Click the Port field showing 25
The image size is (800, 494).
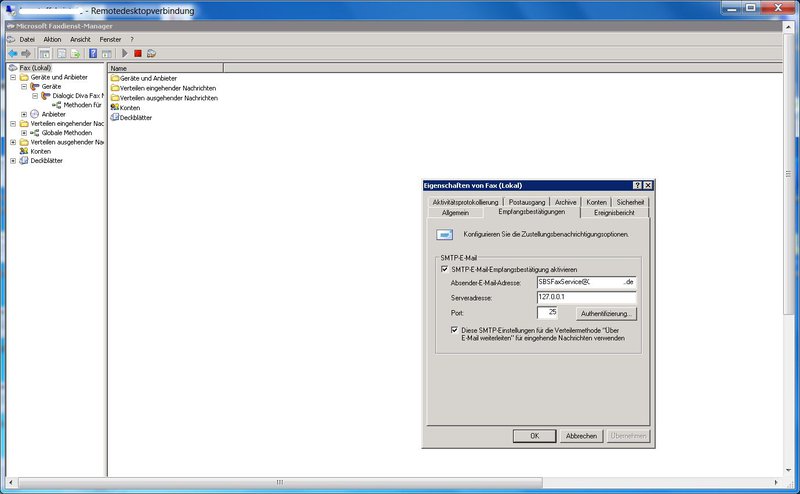547,312
